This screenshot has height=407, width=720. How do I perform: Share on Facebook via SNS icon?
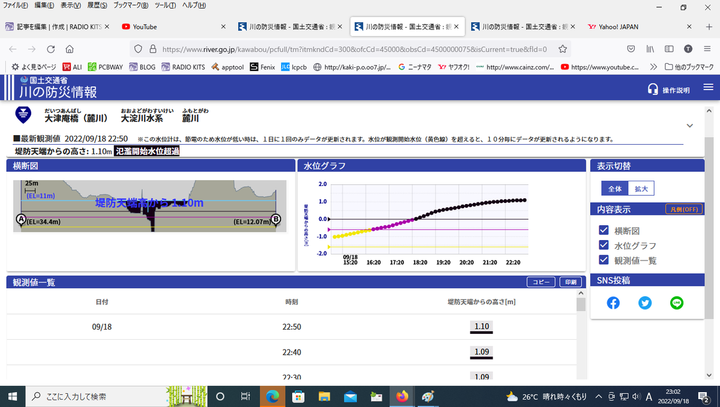point(613,303)
